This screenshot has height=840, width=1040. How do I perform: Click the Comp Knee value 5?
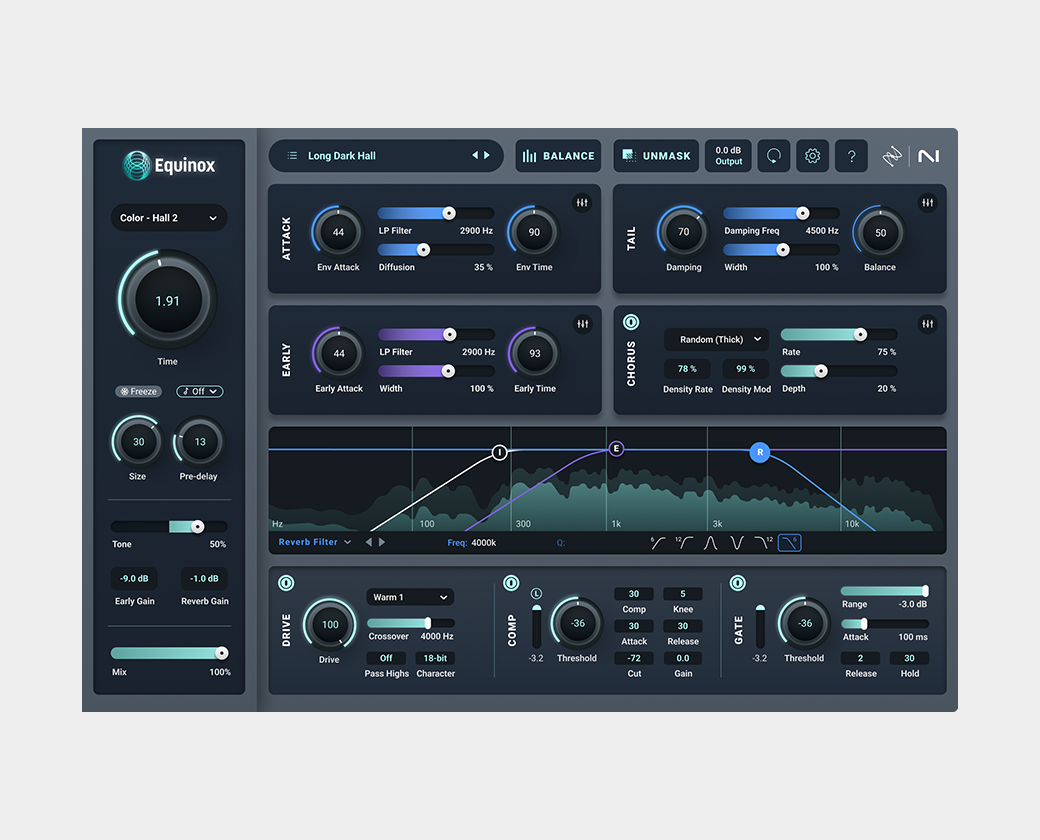pos(682,594)
